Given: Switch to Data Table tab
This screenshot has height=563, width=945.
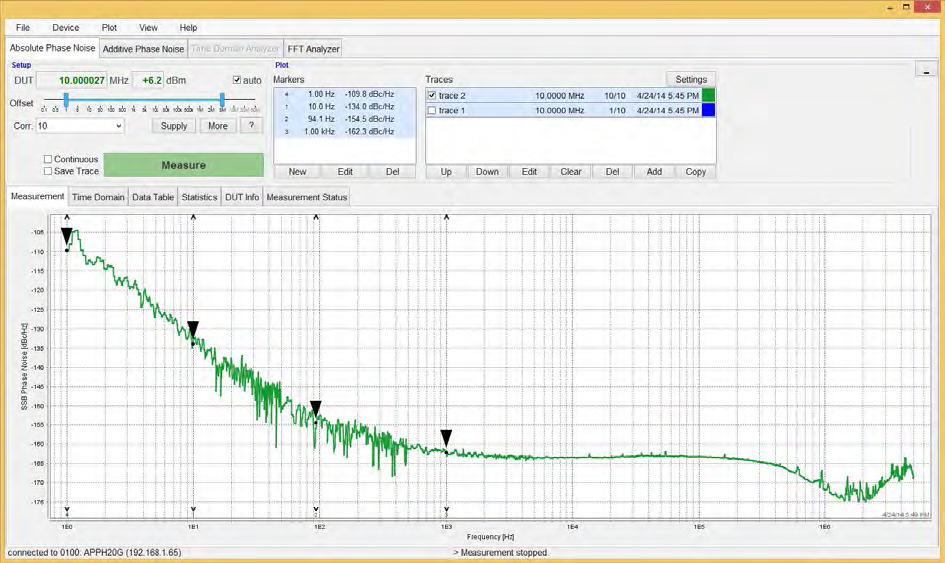Looking at the screenshot, I should [153, 197].
